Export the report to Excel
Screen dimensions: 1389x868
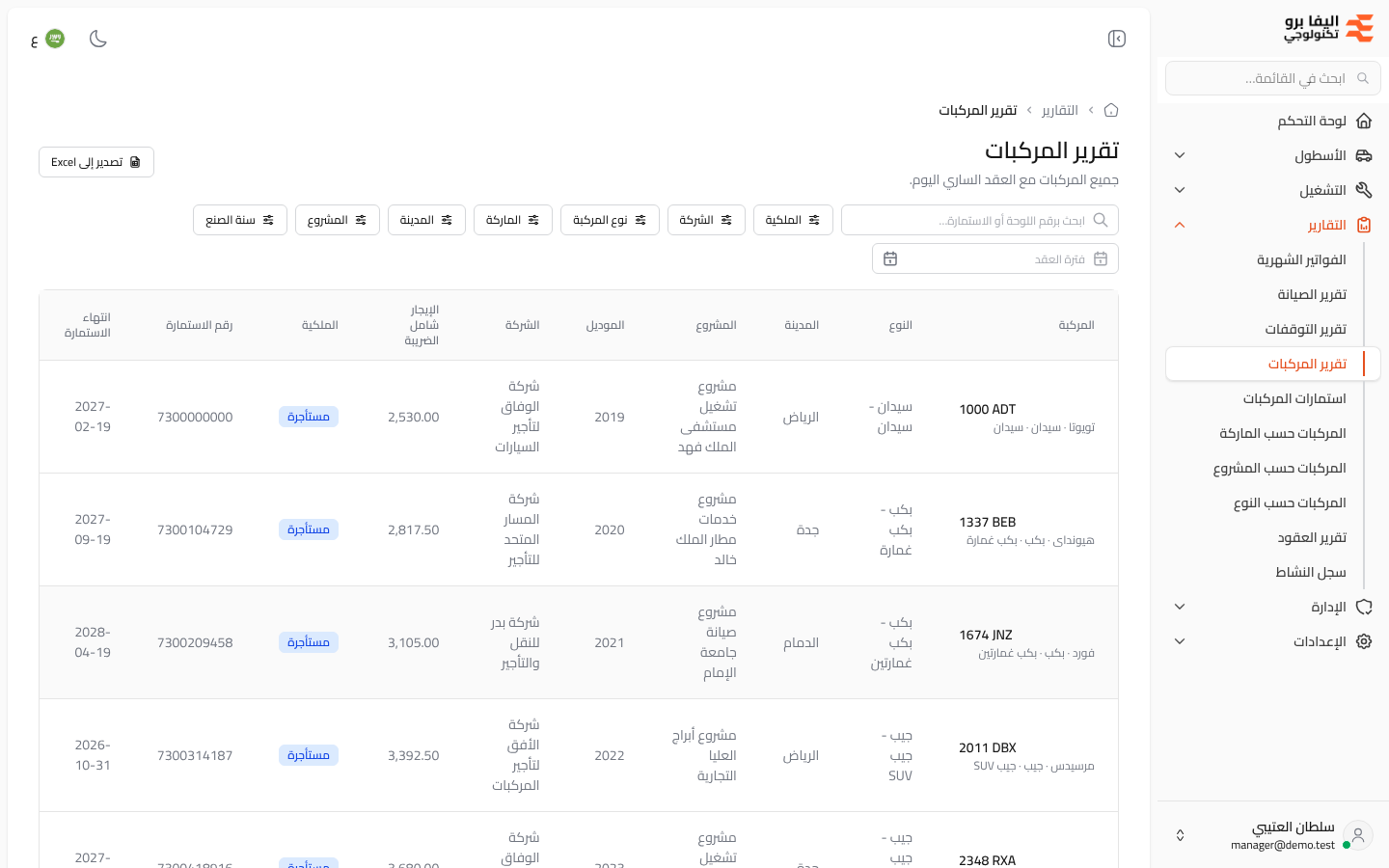pyautogui.click(x=96, y=162)
